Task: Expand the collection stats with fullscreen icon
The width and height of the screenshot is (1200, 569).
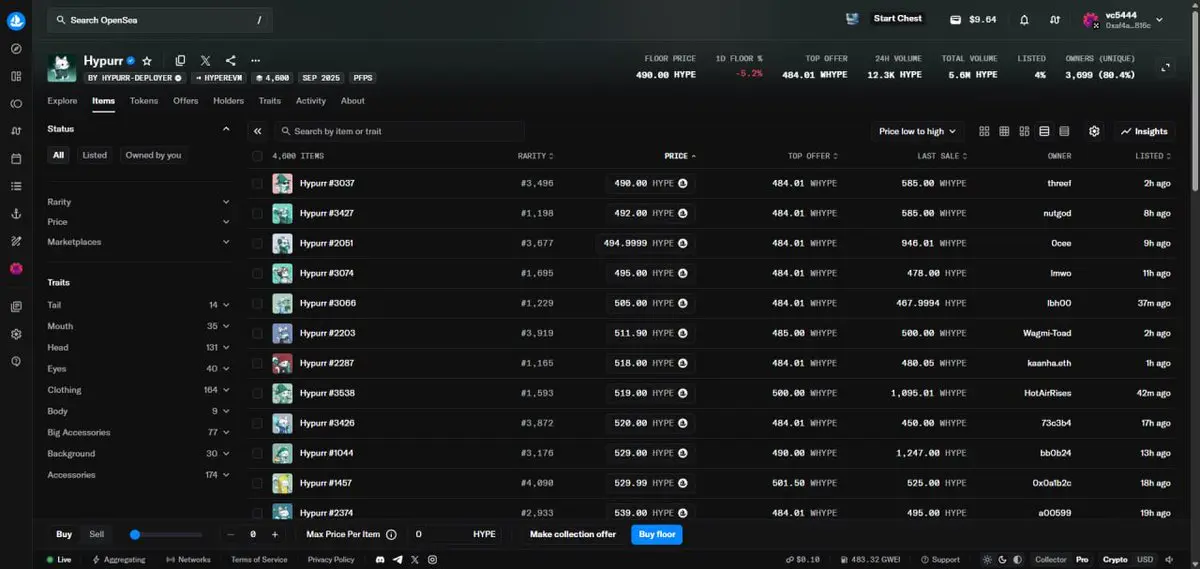Action: [1165, 67]
